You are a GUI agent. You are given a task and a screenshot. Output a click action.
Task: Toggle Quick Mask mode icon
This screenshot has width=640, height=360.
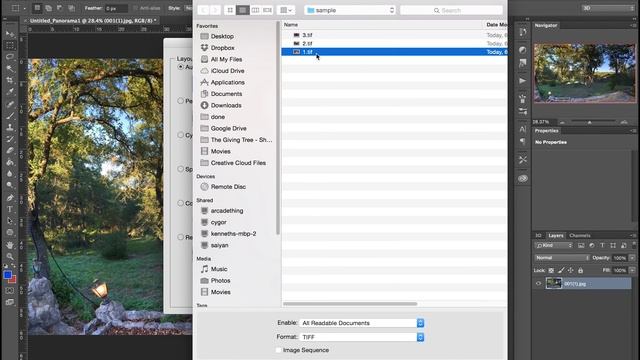tap(10, 291)
